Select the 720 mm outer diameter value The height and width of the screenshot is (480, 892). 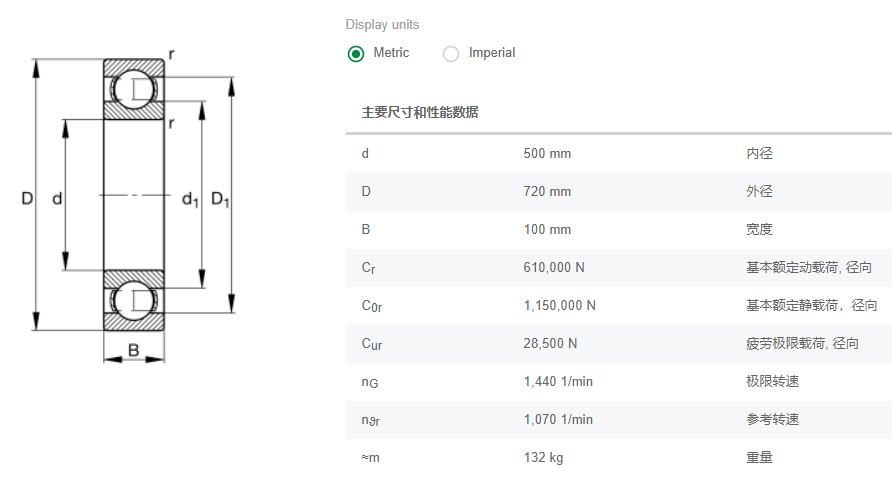point(547,192)
